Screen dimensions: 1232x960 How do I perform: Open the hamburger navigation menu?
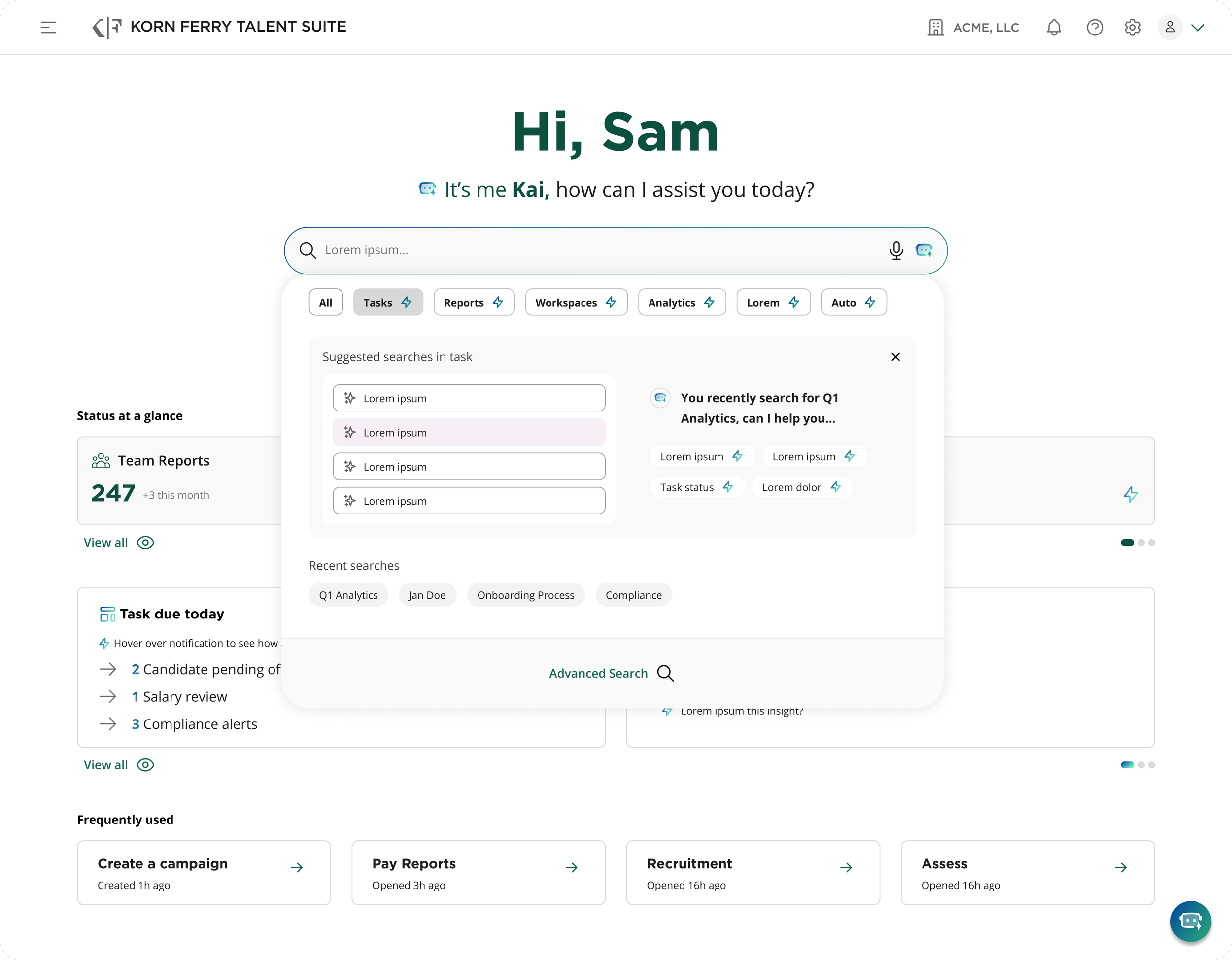click(x=49, y=27)
